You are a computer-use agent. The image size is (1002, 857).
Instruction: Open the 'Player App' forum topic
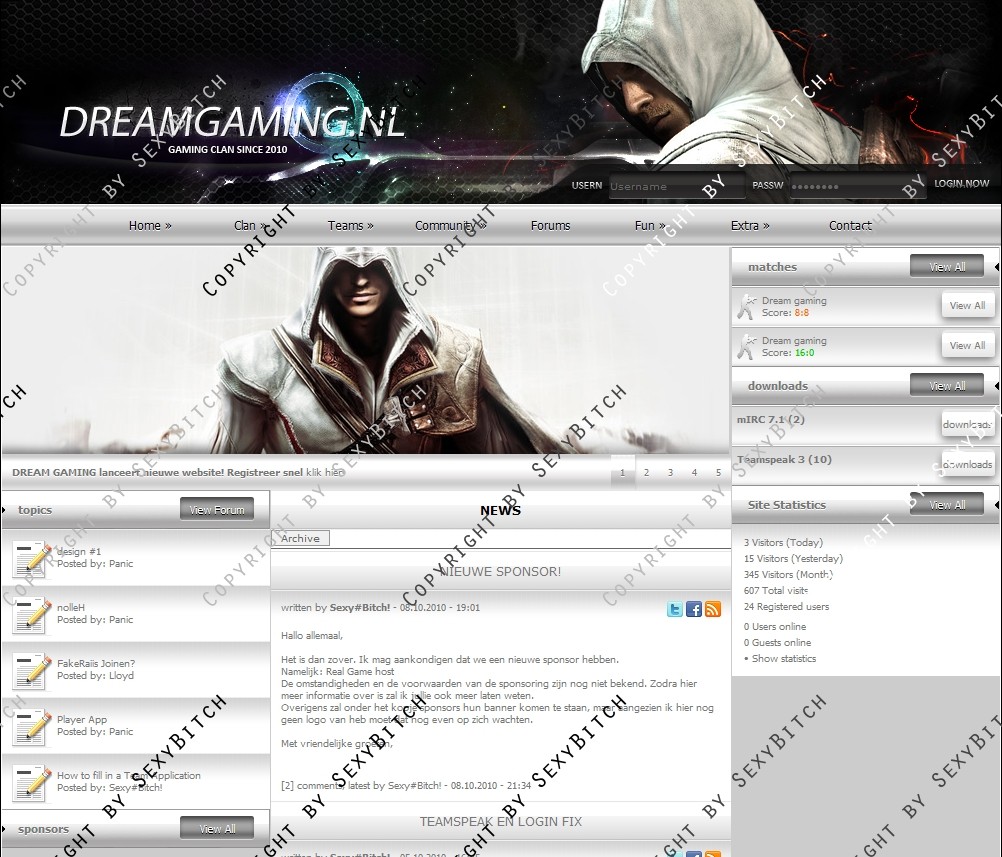(82, 719)
